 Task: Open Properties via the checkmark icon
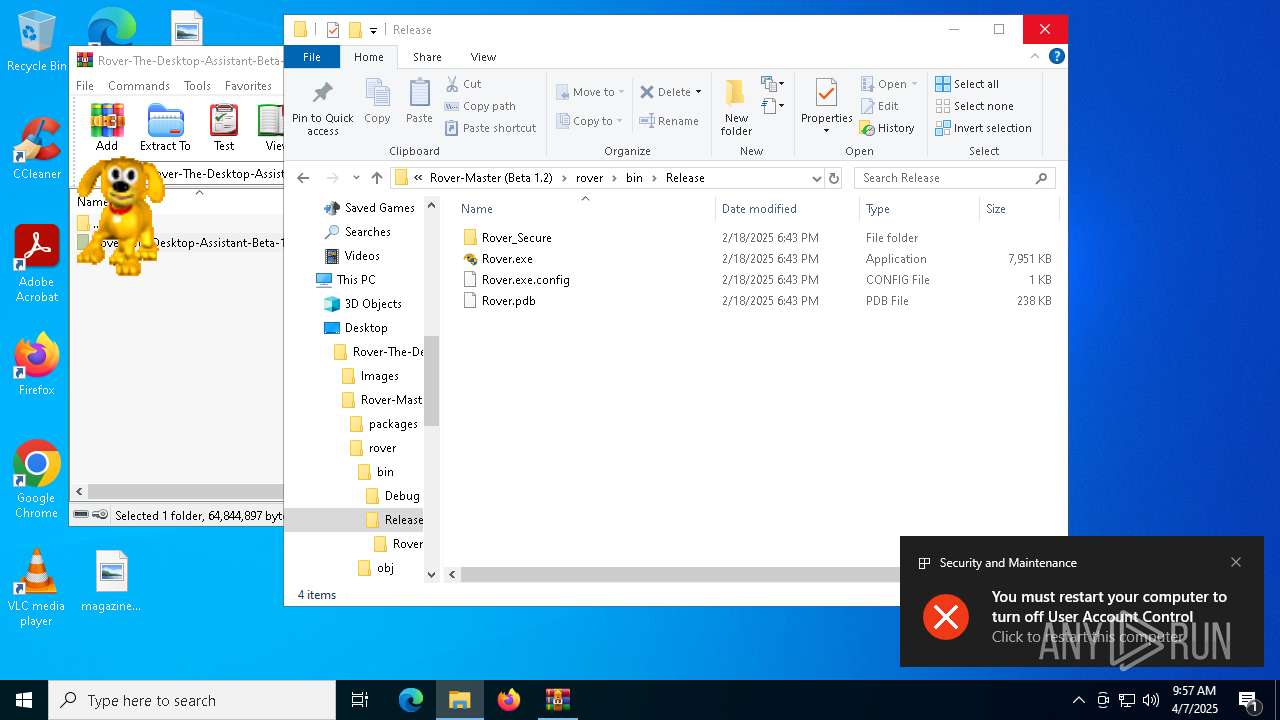pyautogui.click(x=826, y=93)
